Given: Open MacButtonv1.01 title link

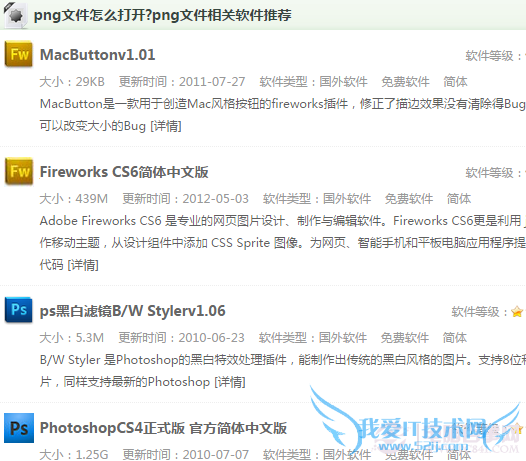Looking at the screenshot, I should (98, 55).
